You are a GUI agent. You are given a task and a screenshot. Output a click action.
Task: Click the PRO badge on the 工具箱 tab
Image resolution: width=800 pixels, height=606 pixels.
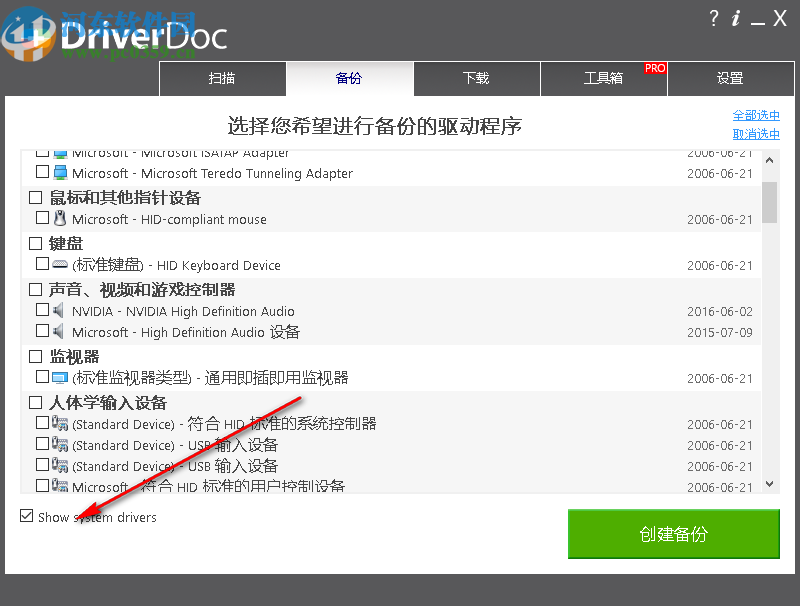655,68
